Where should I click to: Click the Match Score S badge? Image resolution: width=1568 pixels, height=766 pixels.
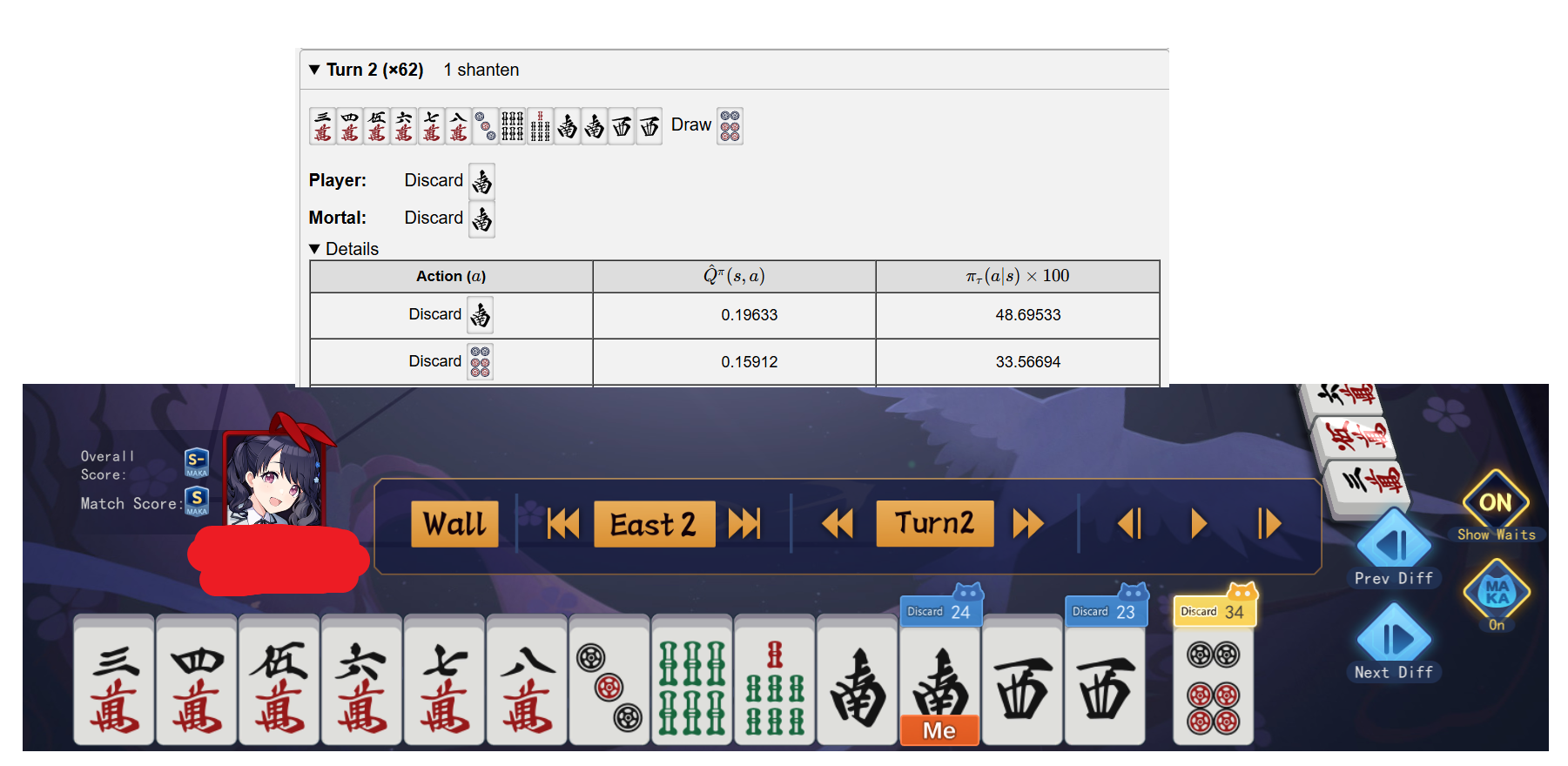(197, 501)
